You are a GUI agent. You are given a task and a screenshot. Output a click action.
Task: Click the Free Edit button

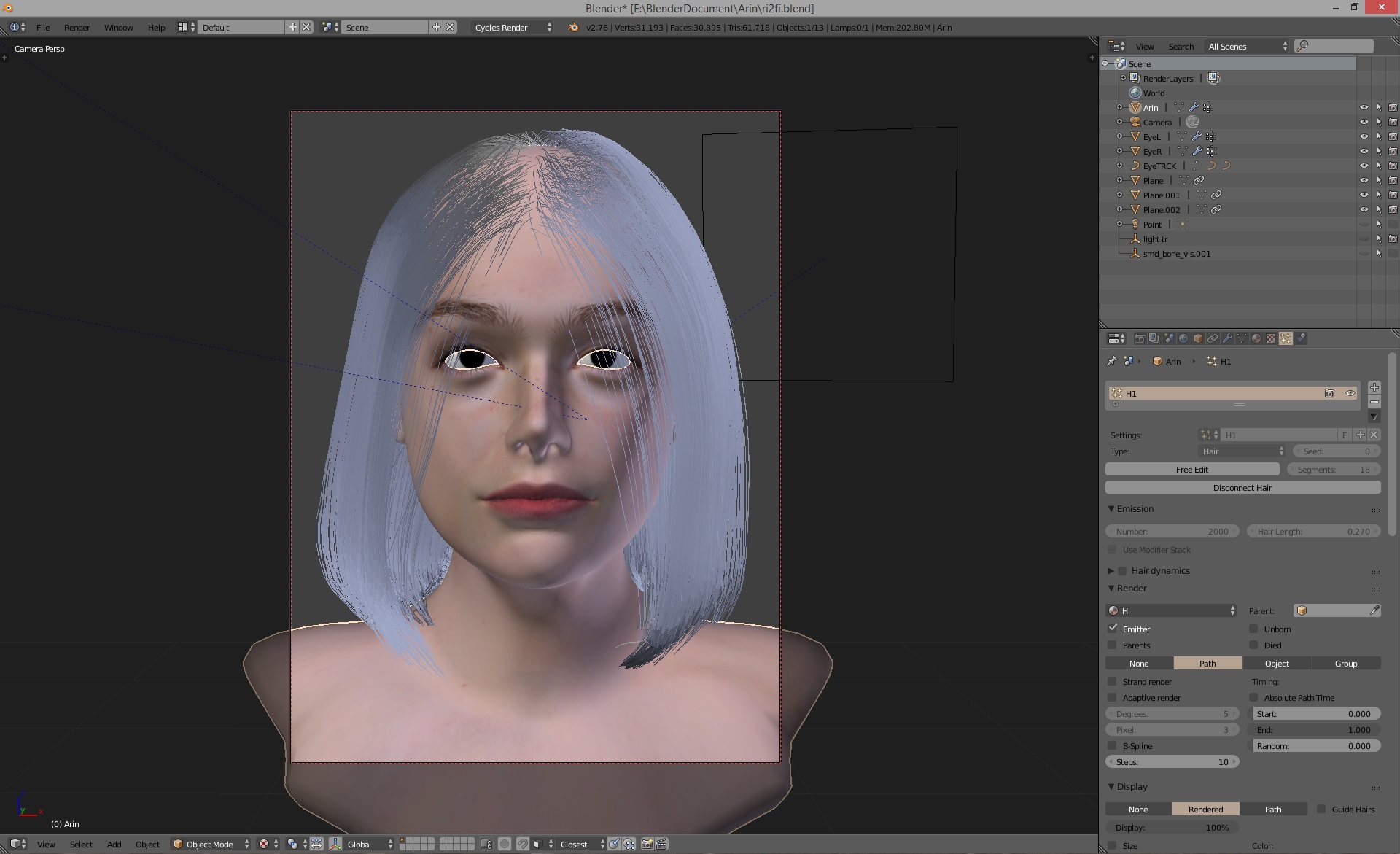[1191, 469]
